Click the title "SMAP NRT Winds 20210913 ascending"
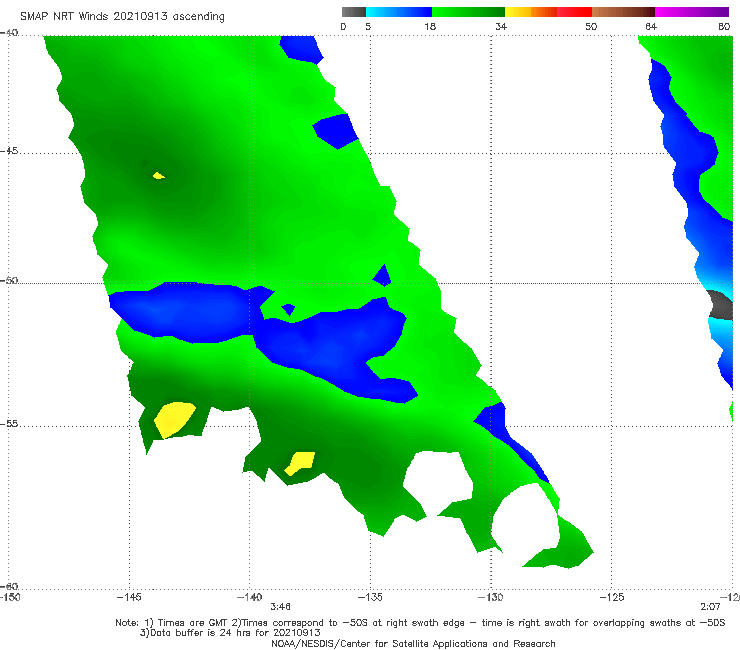This screenshot has width=740, height=650. (x=122, y=16)
